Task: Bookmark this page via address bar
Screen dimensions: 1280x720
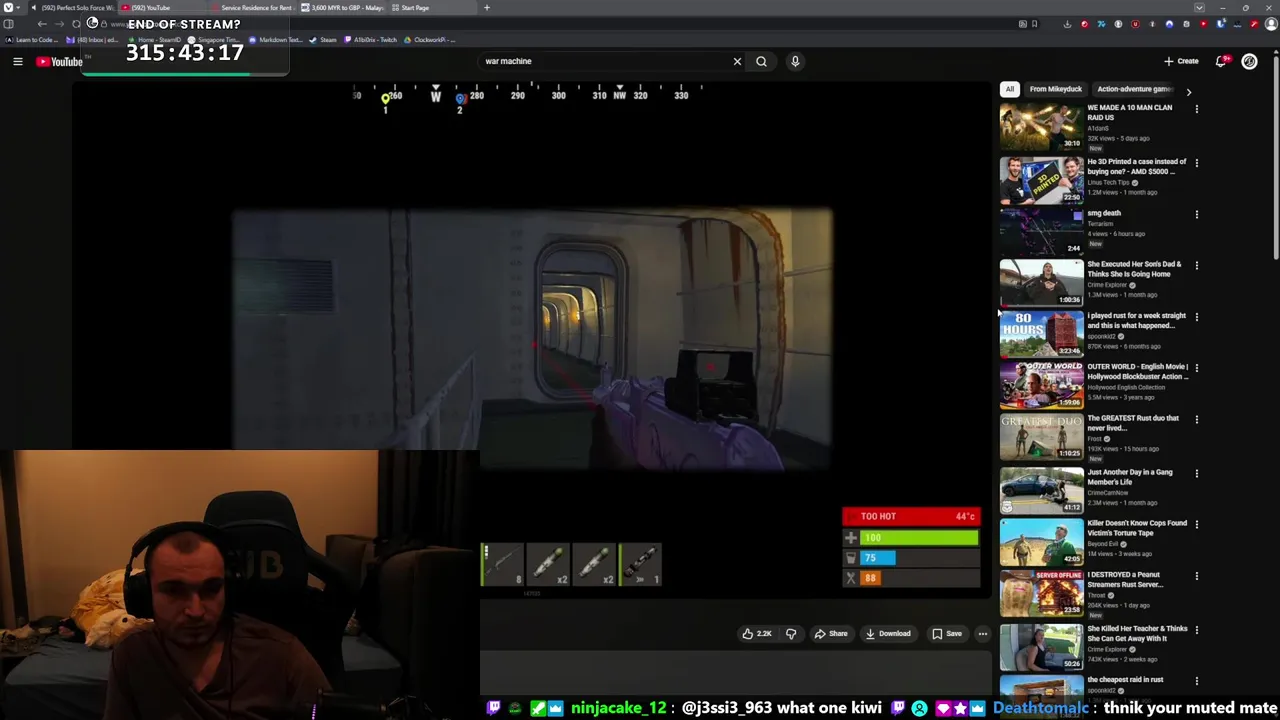Action: 1034,24
